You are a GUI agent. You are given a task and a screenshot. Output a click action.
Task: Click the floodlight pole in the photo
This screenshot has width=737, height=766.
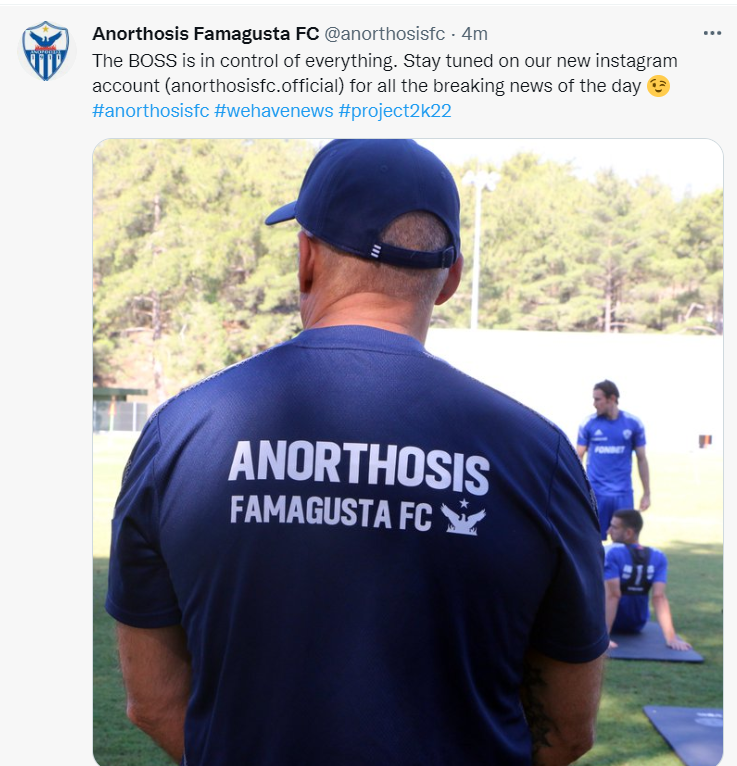tap(477, 249)
